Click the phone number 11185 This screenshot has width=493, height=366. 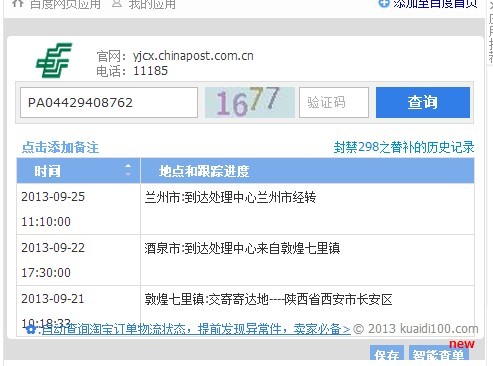click(x=150, y=71)
